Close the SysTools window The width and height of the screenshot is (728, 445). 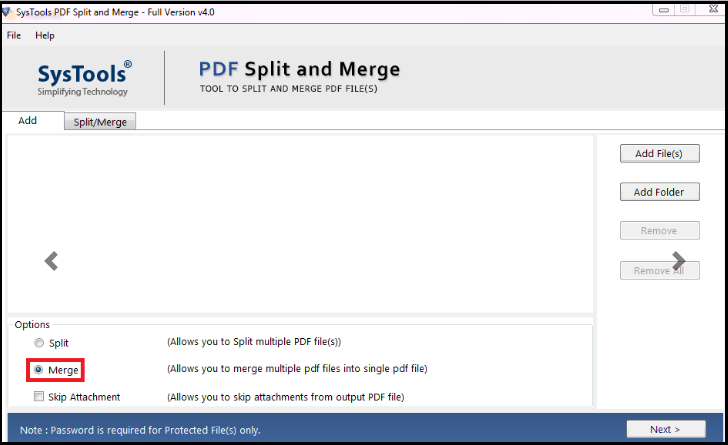[714, 9]
